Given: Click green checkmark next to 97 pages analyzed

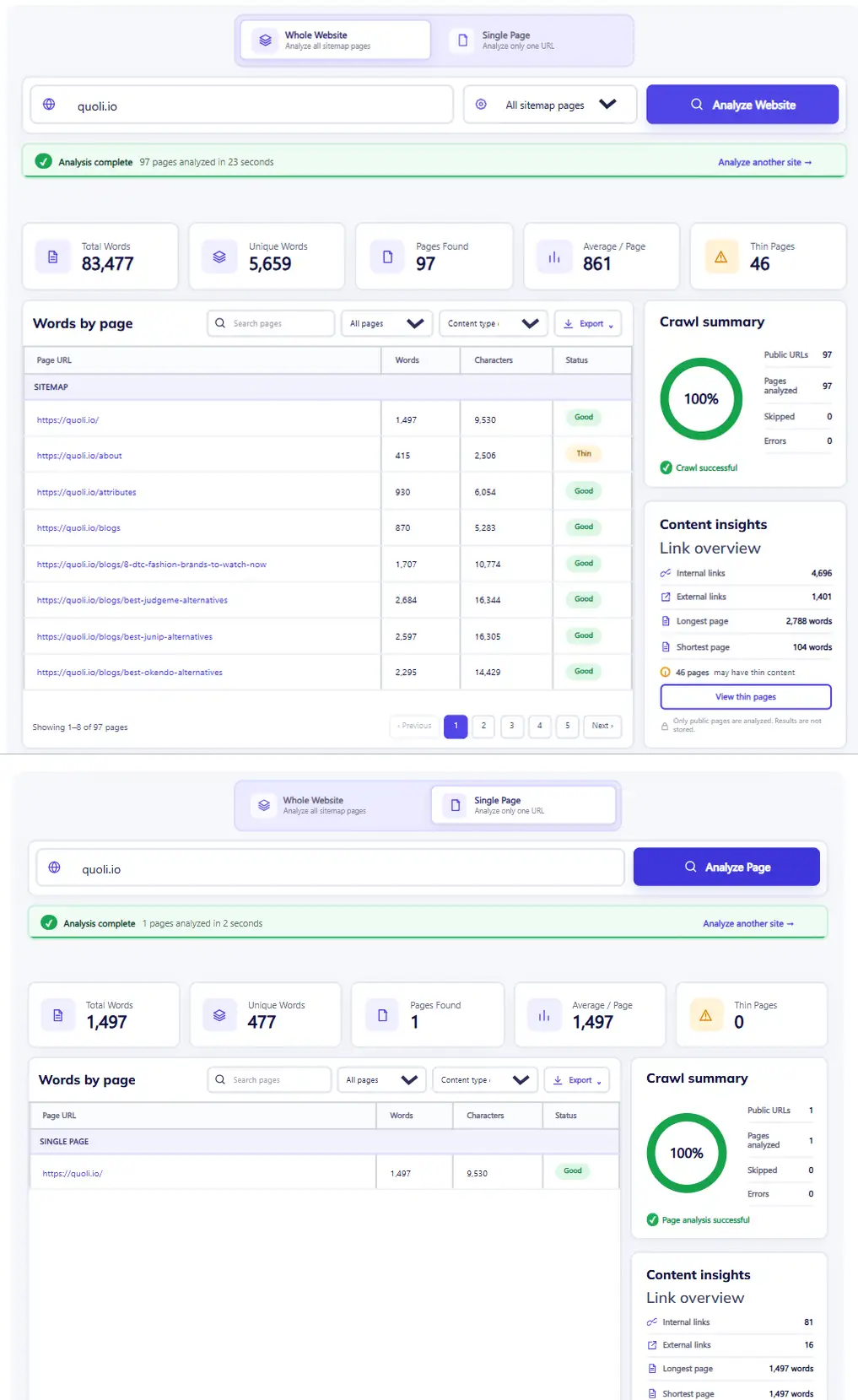Looking at the screenshot, I should pyautogui.click(x=43, y=161).
